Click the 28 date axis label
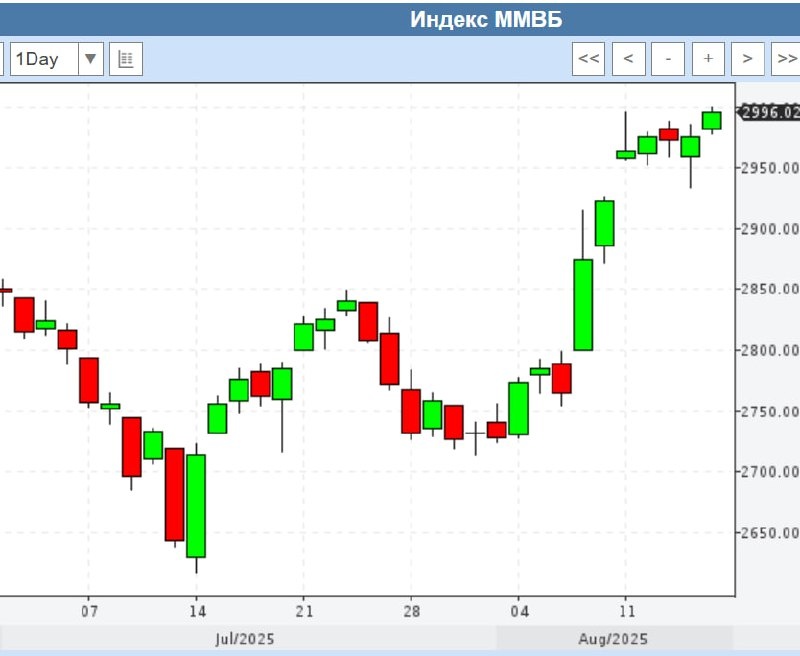The image size is (800, 656). (412, 611)
